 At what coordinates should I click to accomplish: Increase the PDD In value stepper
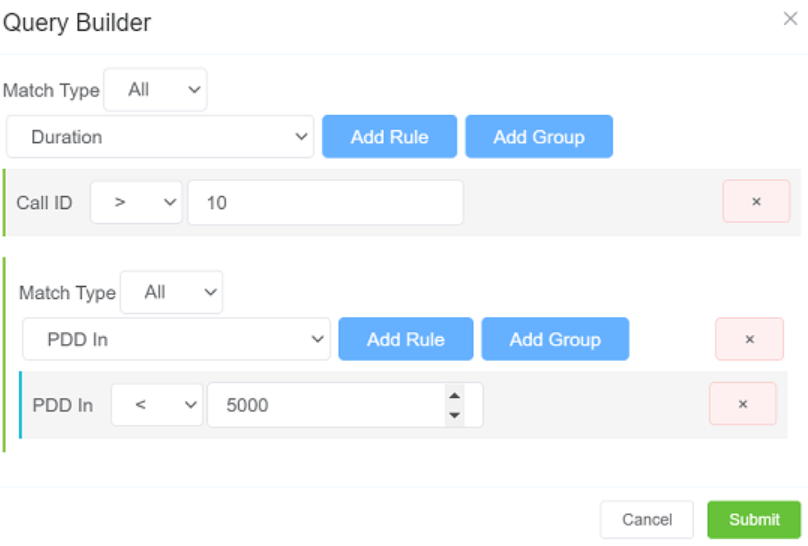455,396
